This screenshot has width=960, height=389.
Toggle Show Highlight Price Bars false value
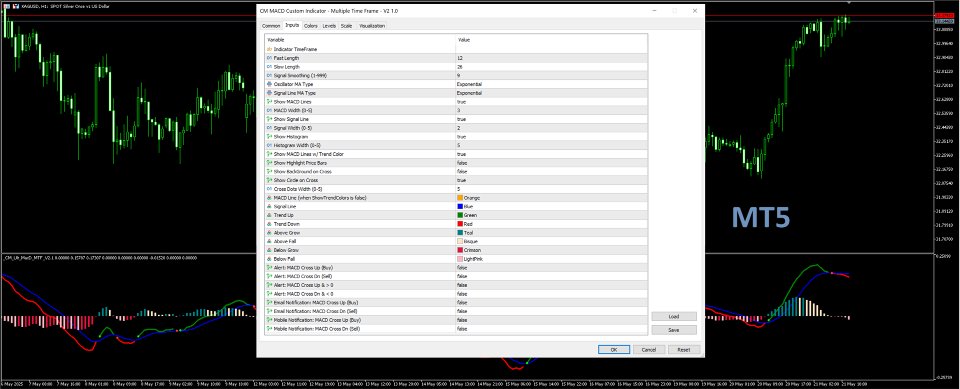point(551,163)
